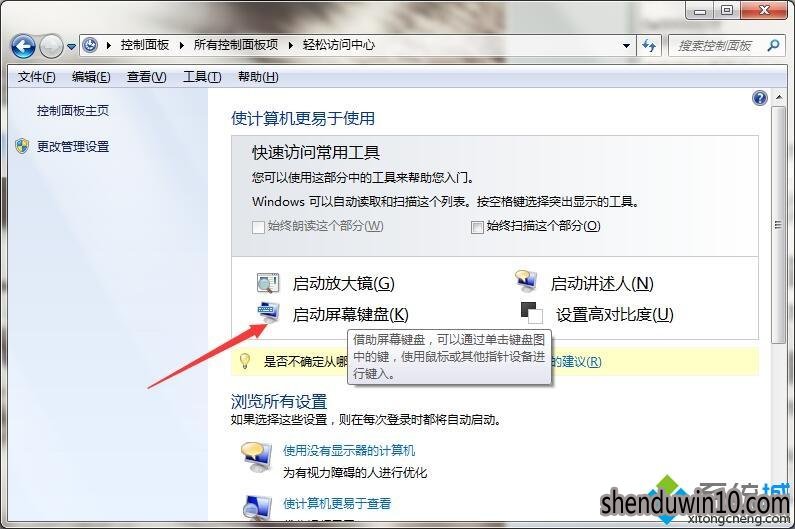Click the back navigation arrow

point(23,47)
